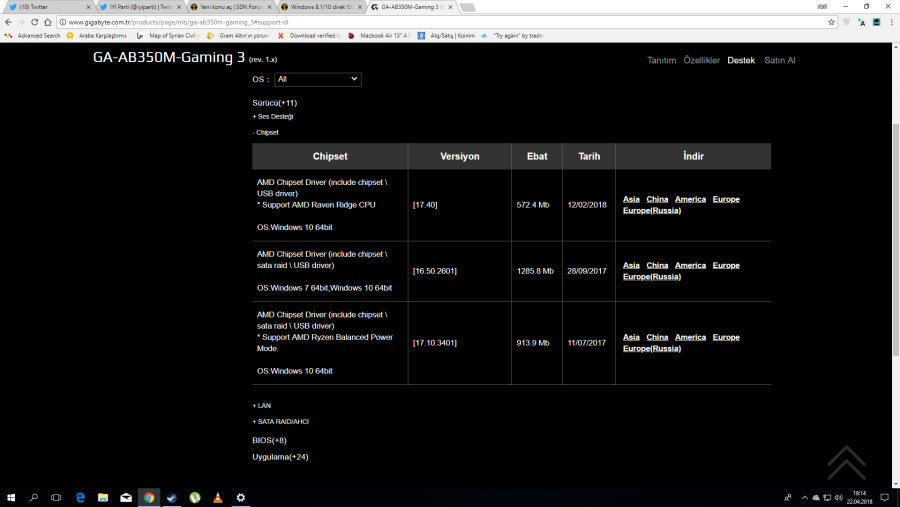900x507 pixels.
Task: Go to the browser home page
Action: point(48,22)
